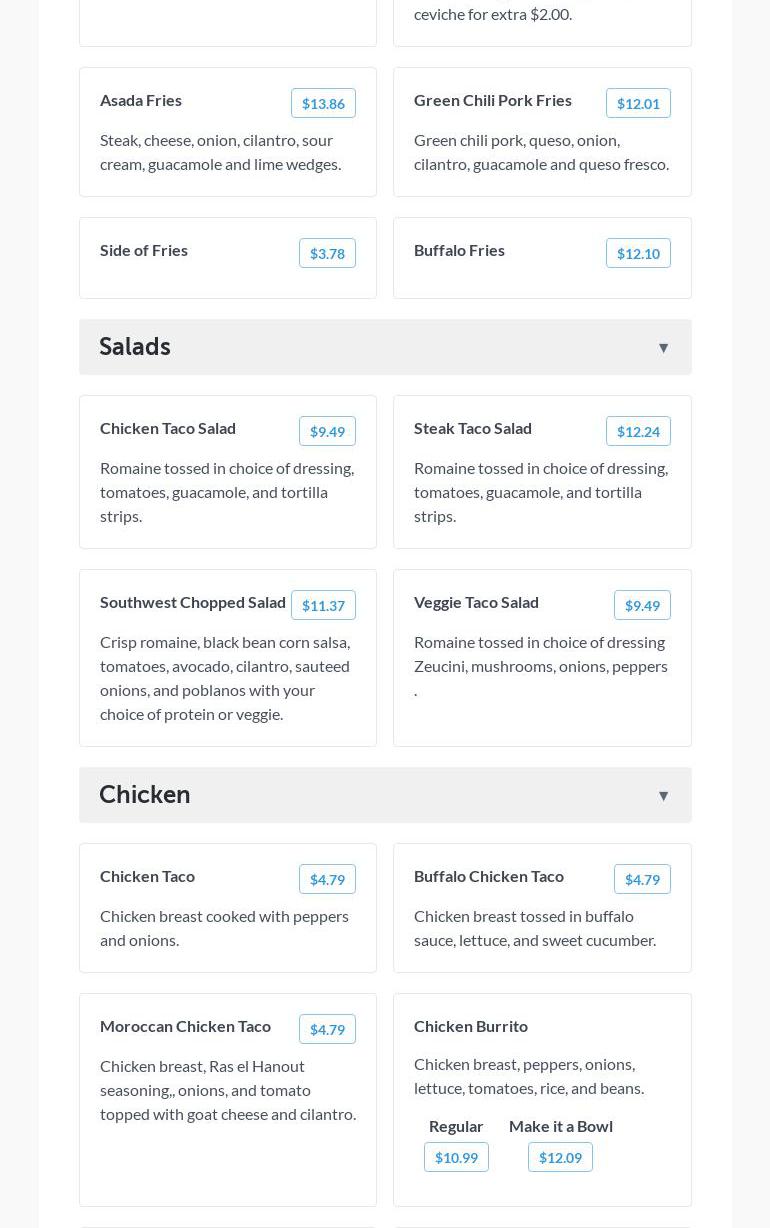770x1228 pixels.
Task: Select Moroccan Chicken Taco $4.79 price
Action: (327, 1029)
